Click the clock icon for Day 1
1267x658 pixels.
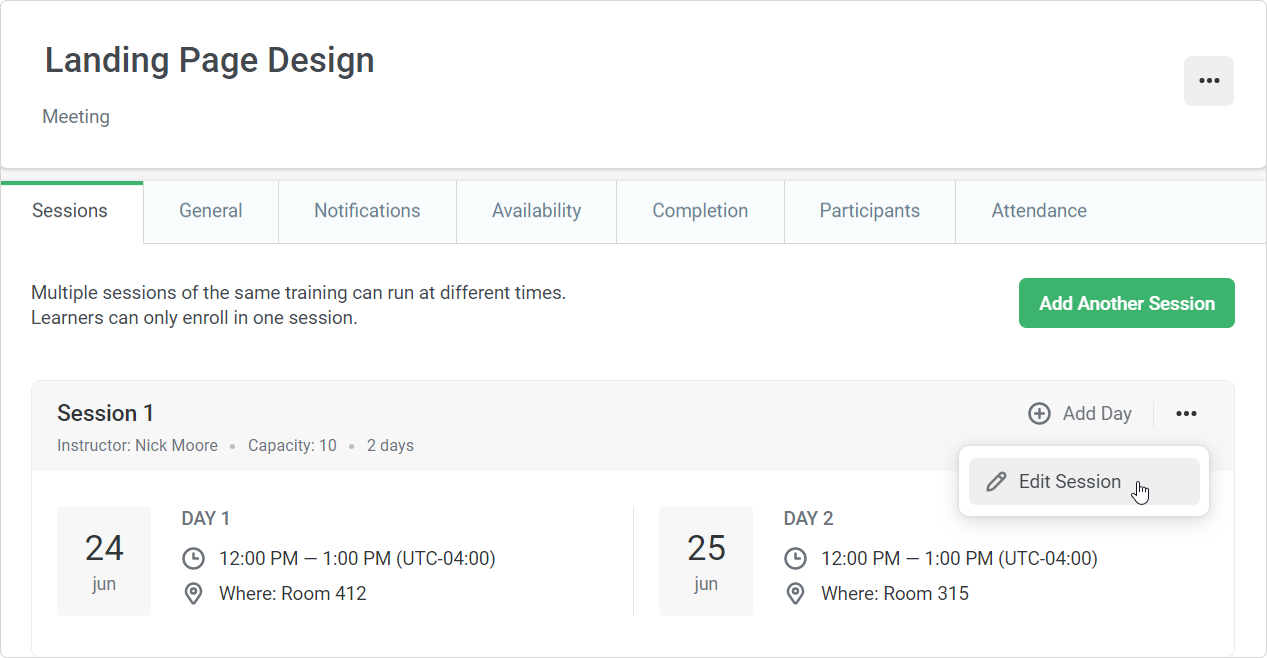click(x=194, y=558)
